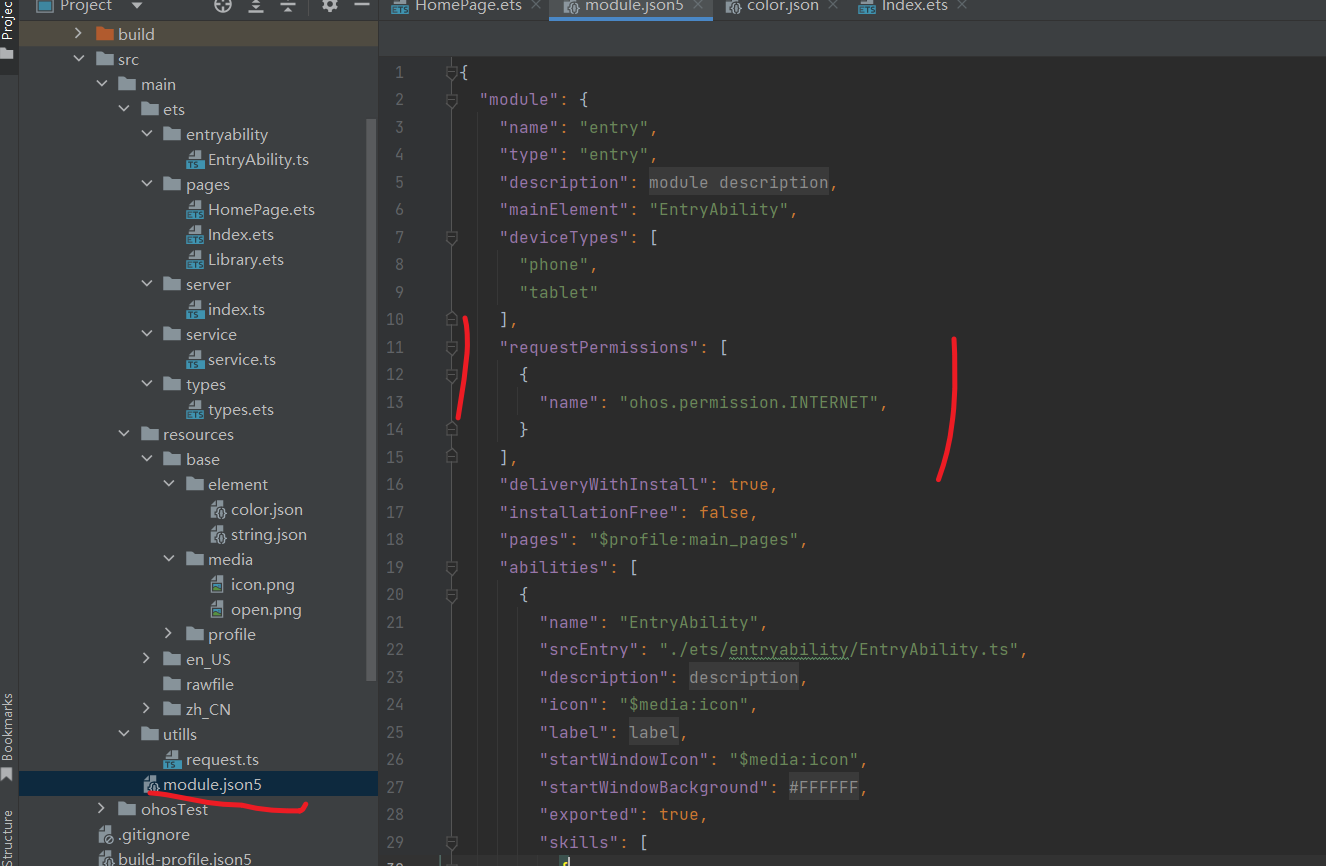
Task: Collapse the resources folder
Action: 124,434
